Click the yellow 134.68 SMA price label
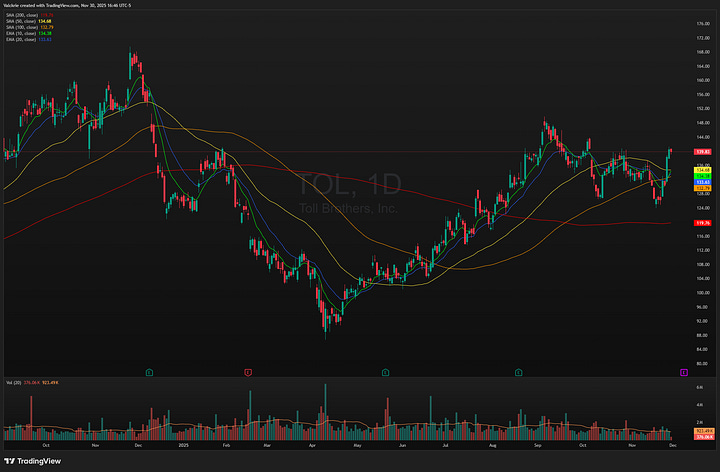The height and width of the screenshot is (472, 720). click(x=703, y=170)
